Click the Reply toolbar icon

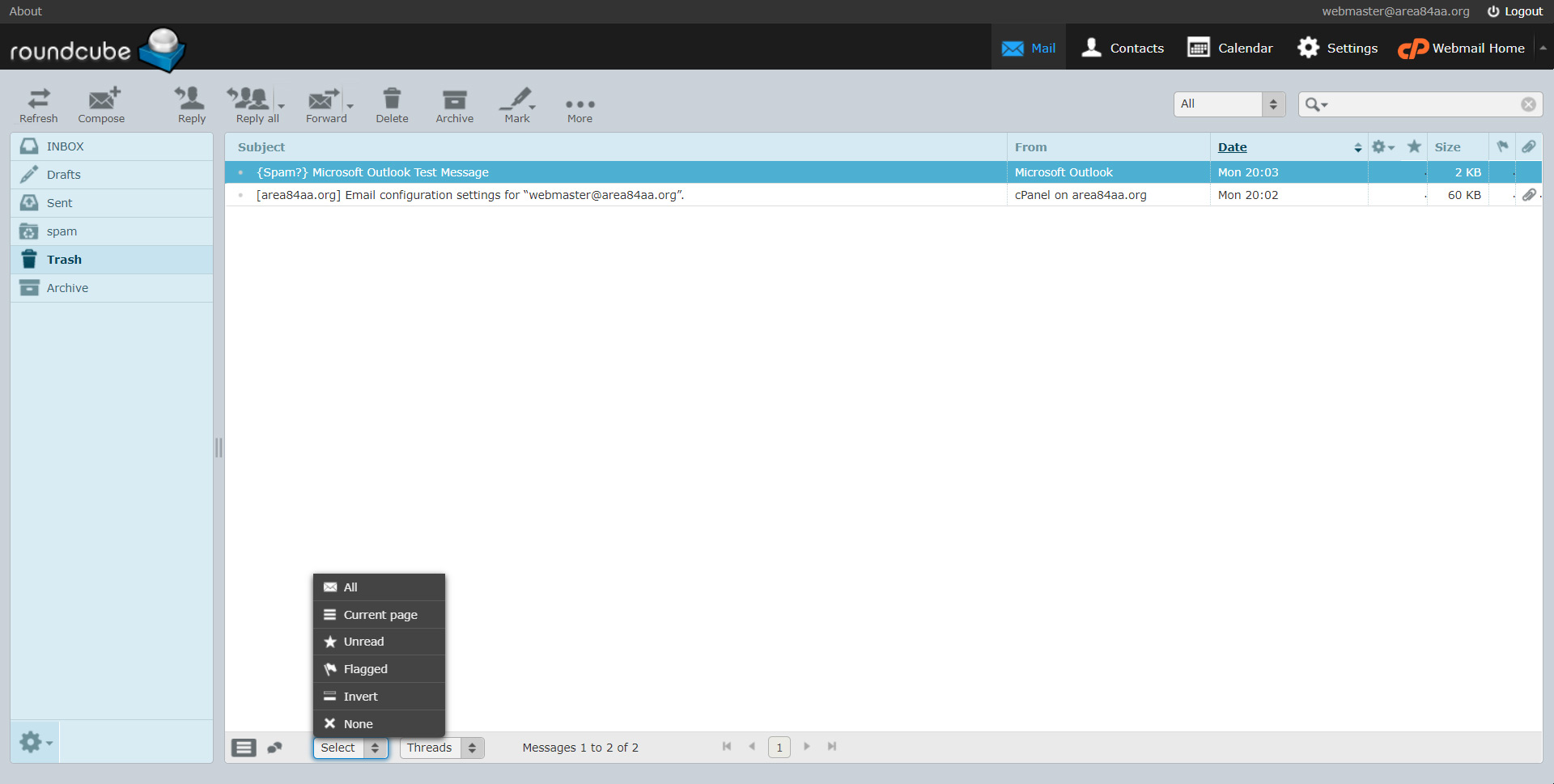tap(192, 105)
